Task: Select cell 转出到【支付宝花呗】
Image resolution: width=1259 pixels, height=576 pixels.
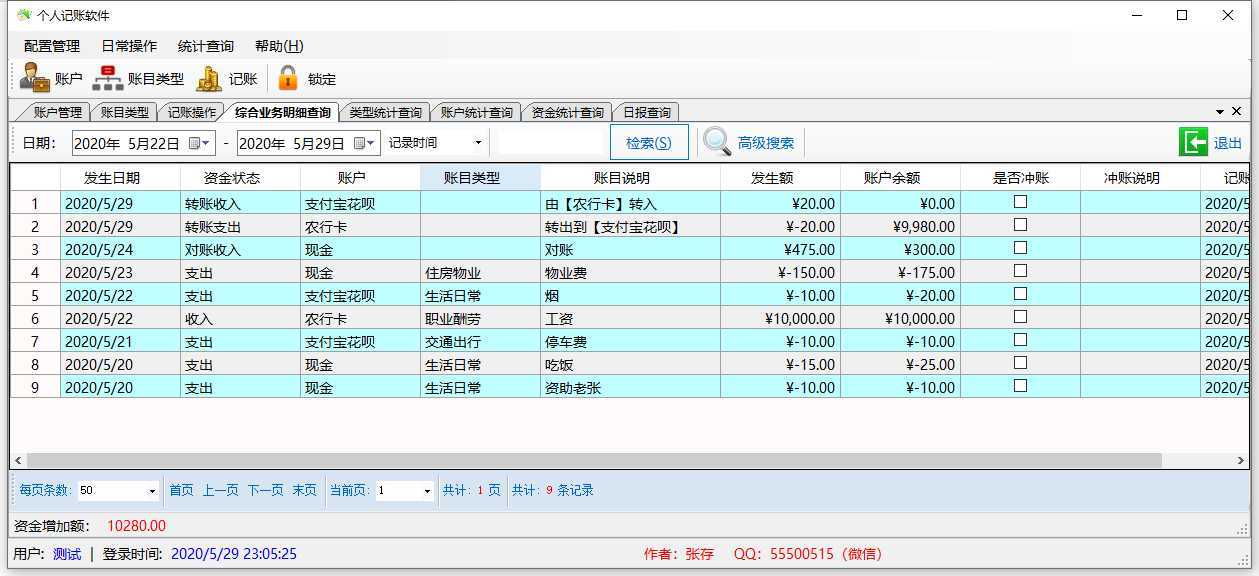Action: click(x=630, y=226)
